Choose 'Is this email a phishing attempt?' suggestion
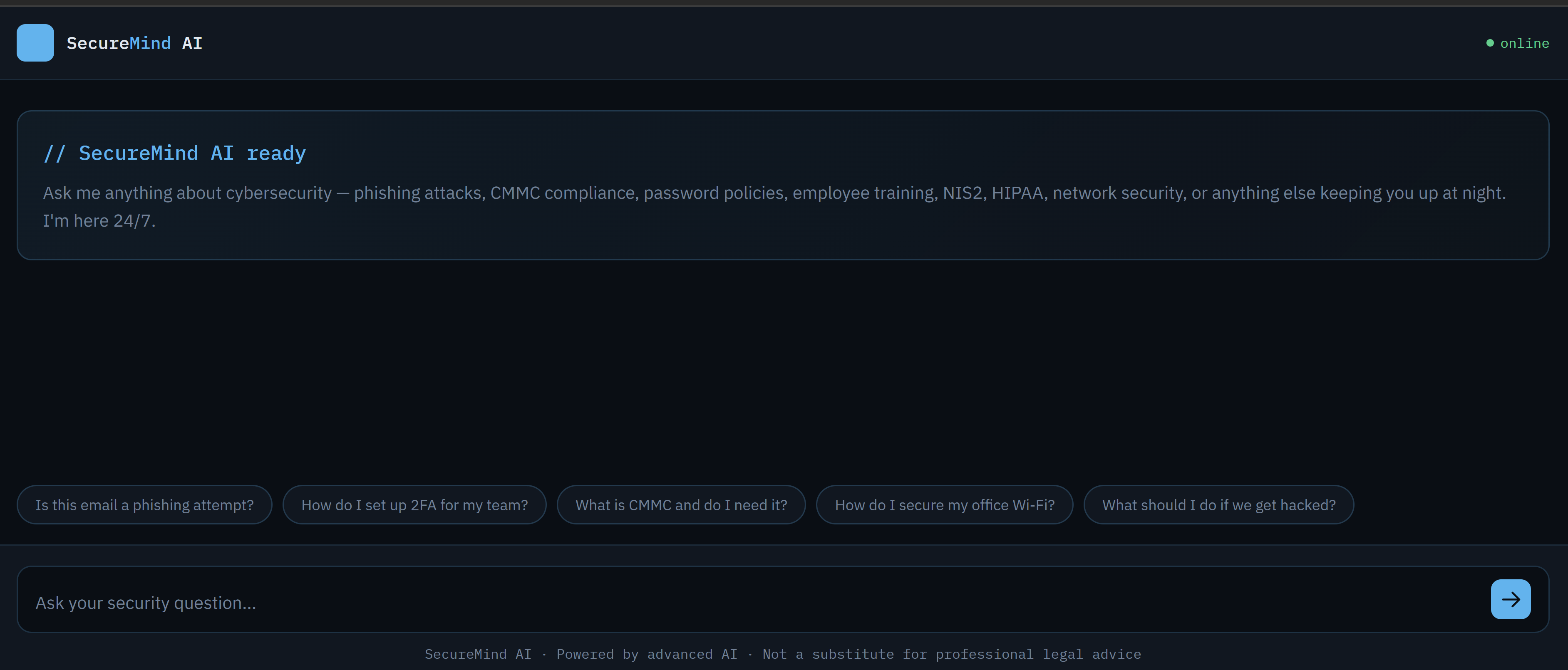 click(x=144, y=504)
